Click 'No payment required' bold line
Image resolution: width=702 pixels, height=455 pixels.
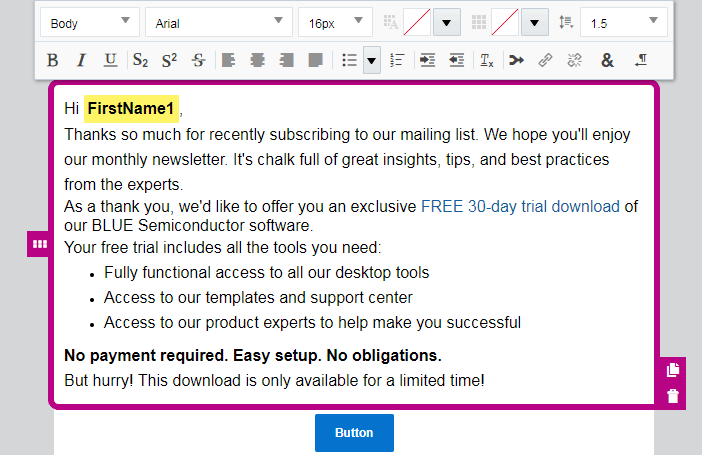(253, 356)
